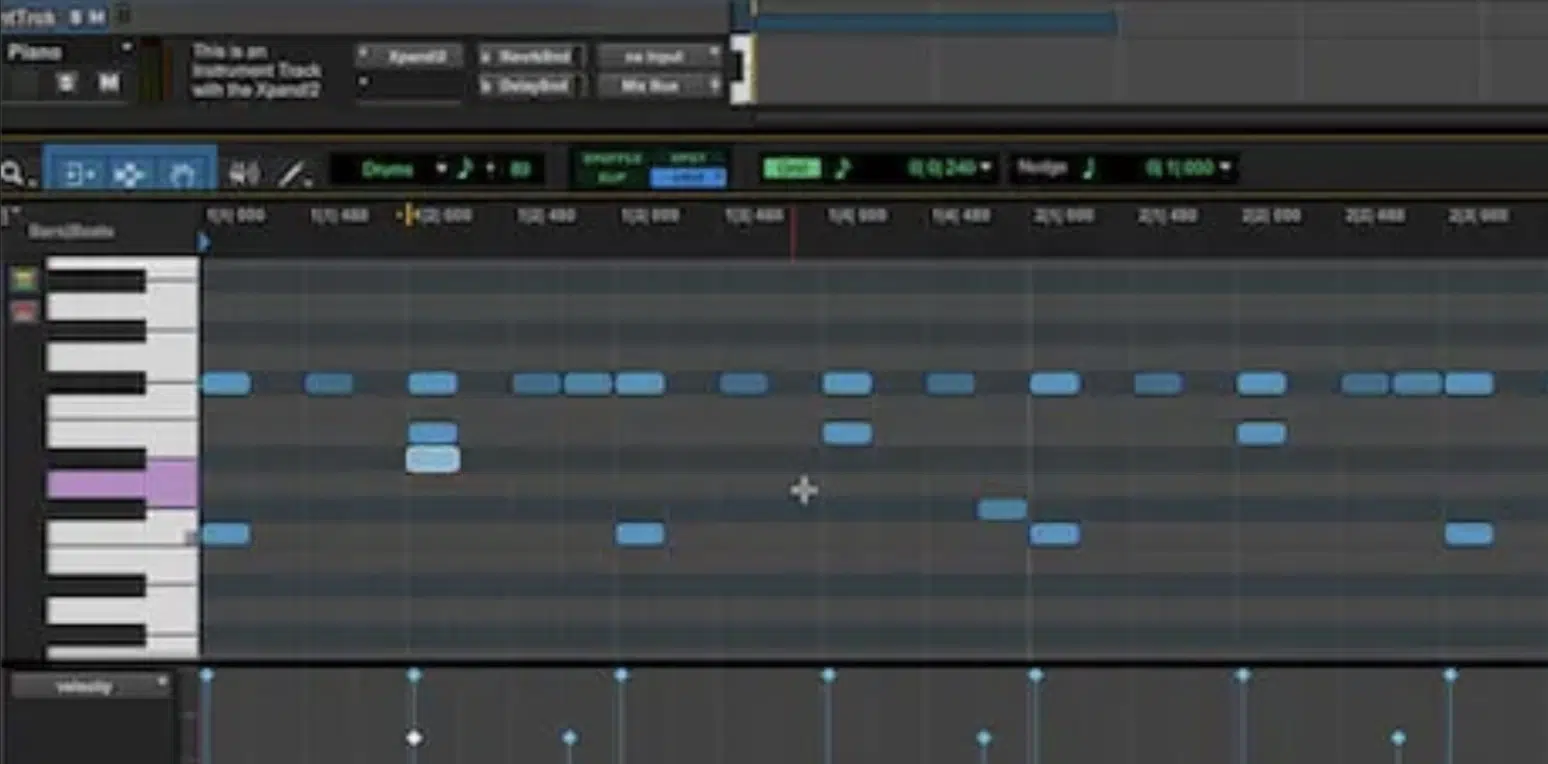Select the Selector tool in toolbar

[x=129, y=174]
